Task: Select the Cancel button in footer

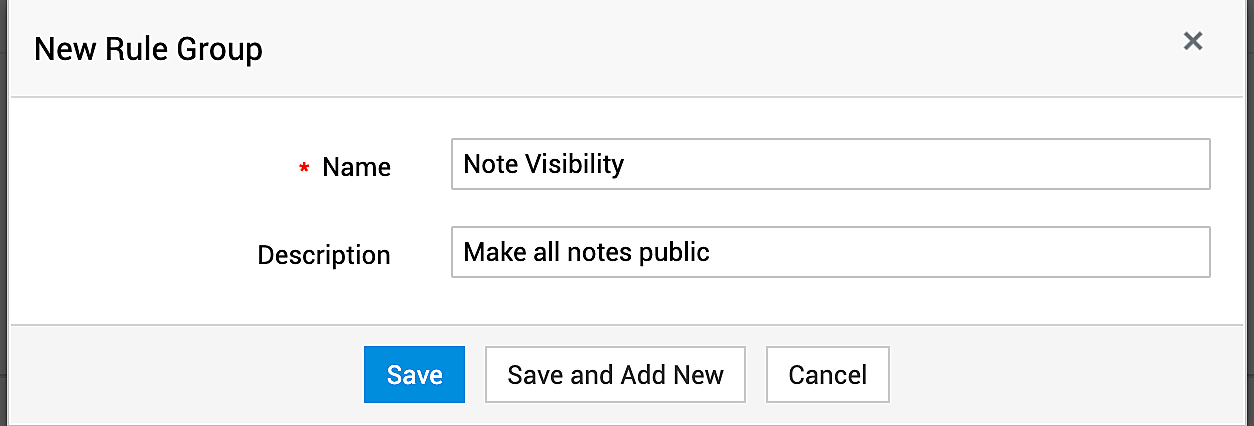Action: click(827, 375)
